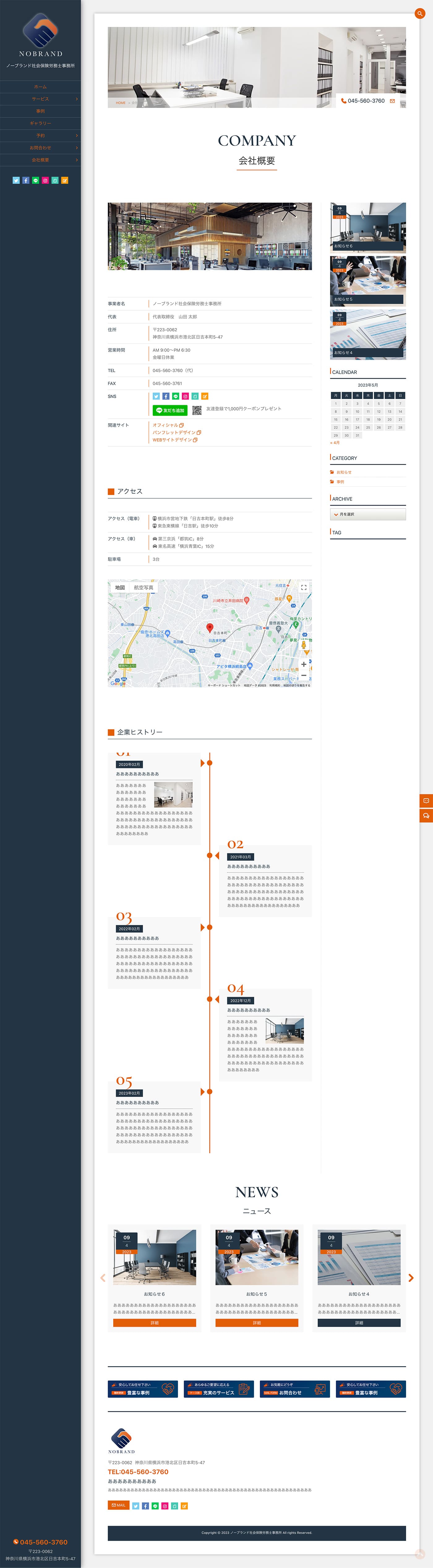Image resolution: width=433 pixels, height=1568 pixels.
Task: Click the LINE icon in SNS table row
Action: pyautogui.click(x=175, y=396)
